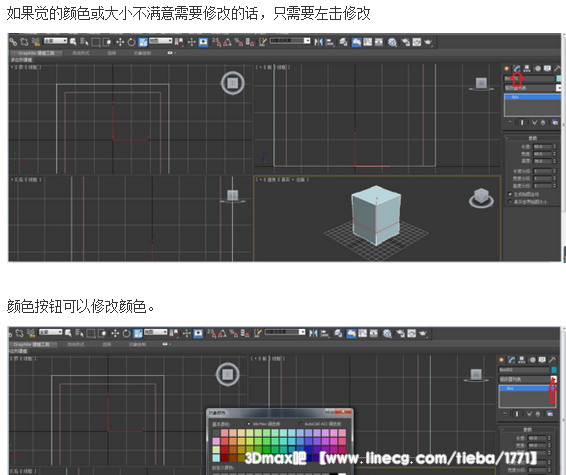Click Unlink Selection icon in upper screenshot
Viewport: 566px width, 475px height.
click(24, 42)
